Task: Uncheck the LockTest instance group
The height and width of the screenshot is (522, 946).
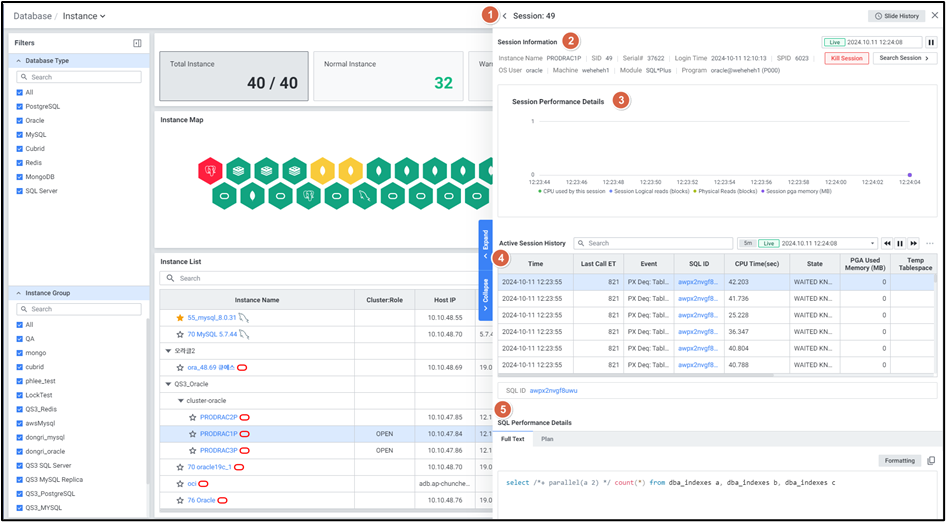Action: (x=21, y=395)
